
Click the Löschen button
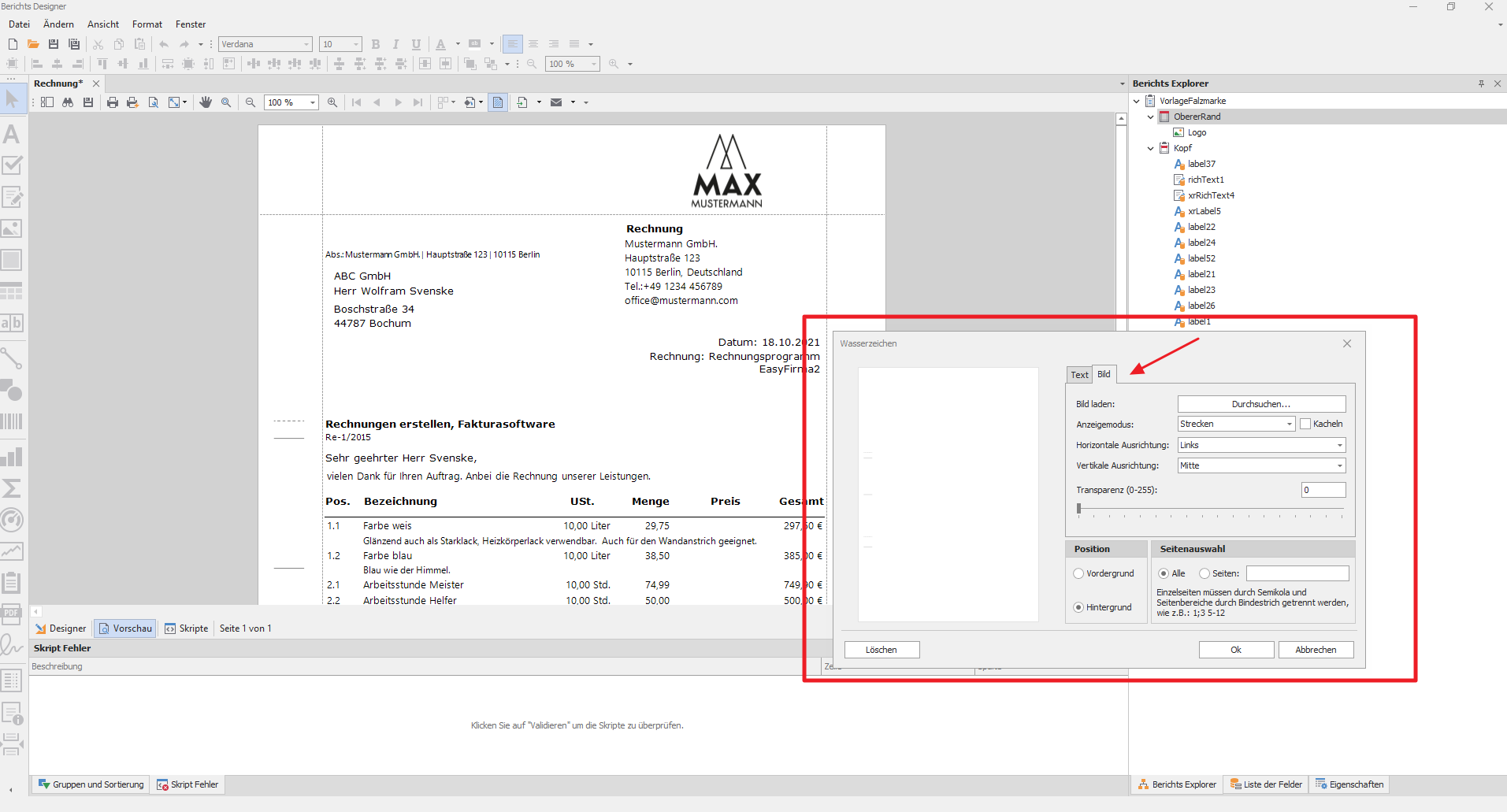click(882, 650)
